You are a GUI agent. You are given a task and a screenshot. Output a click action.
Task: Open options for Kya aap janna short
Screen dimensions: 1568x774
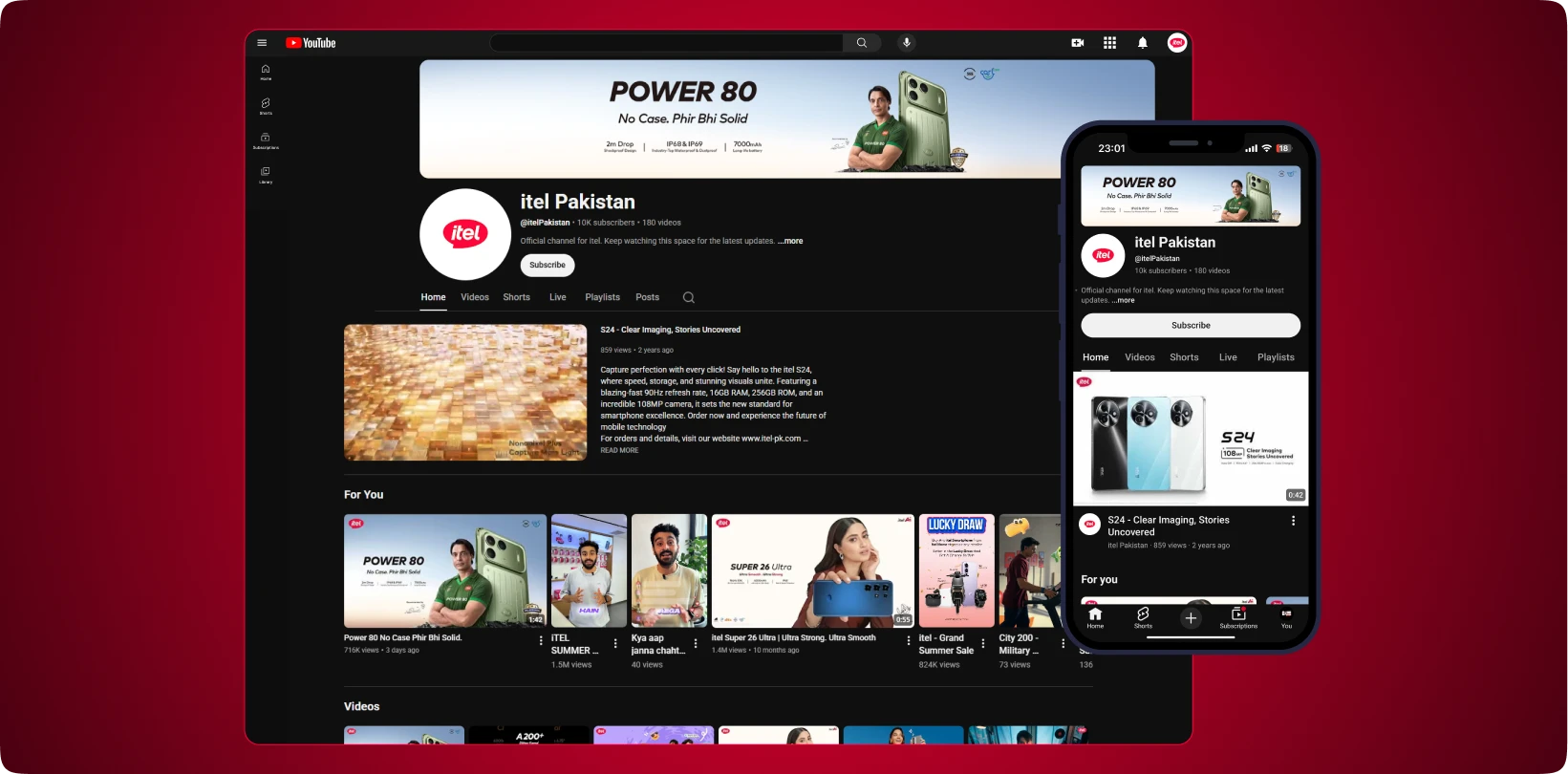pos(696,644)
